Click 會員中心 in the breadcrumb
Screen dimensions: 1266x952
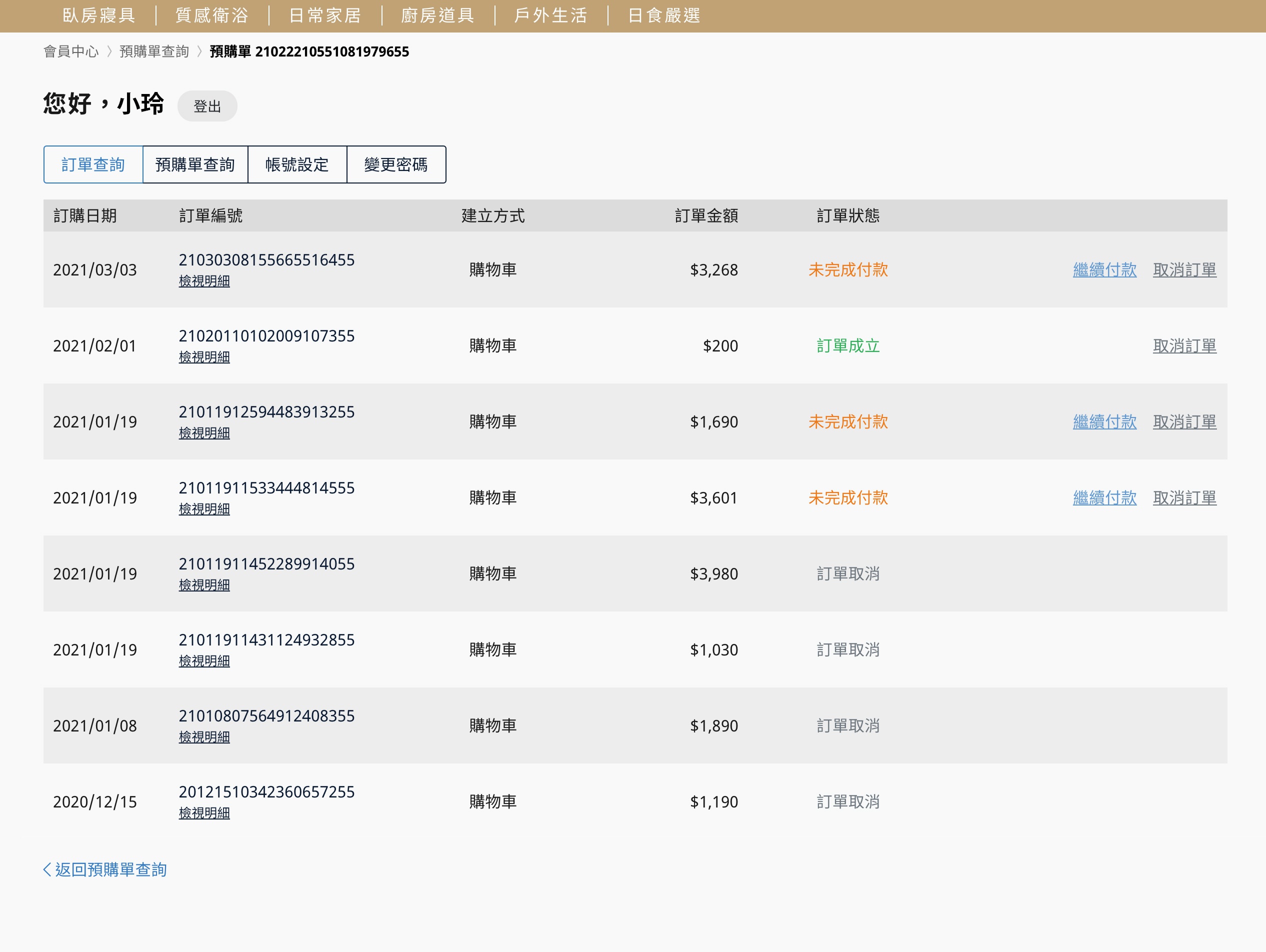71,51
